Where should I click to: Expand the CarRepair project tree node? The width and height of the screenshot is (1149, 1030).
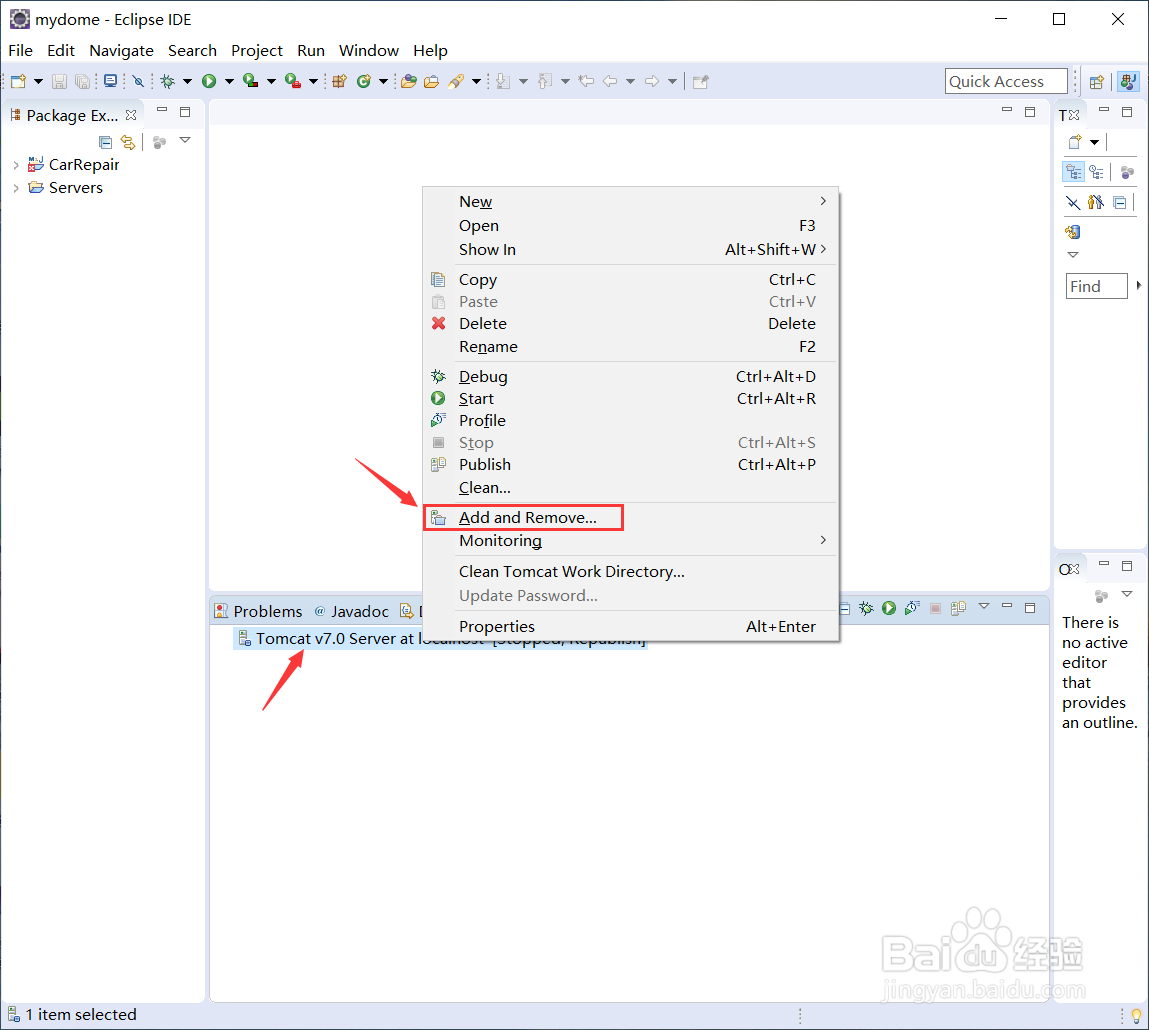click(16, 166)
